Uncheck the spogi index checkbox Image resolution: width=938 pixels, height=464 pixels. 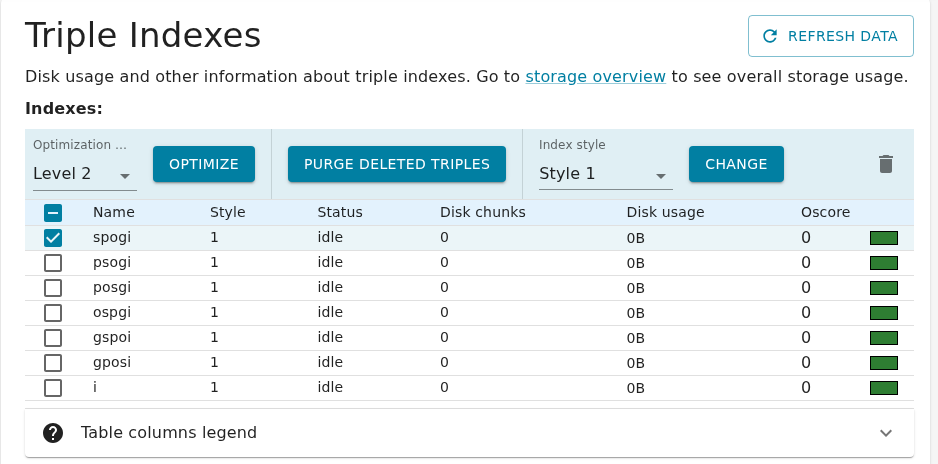(x=53, y=238)
